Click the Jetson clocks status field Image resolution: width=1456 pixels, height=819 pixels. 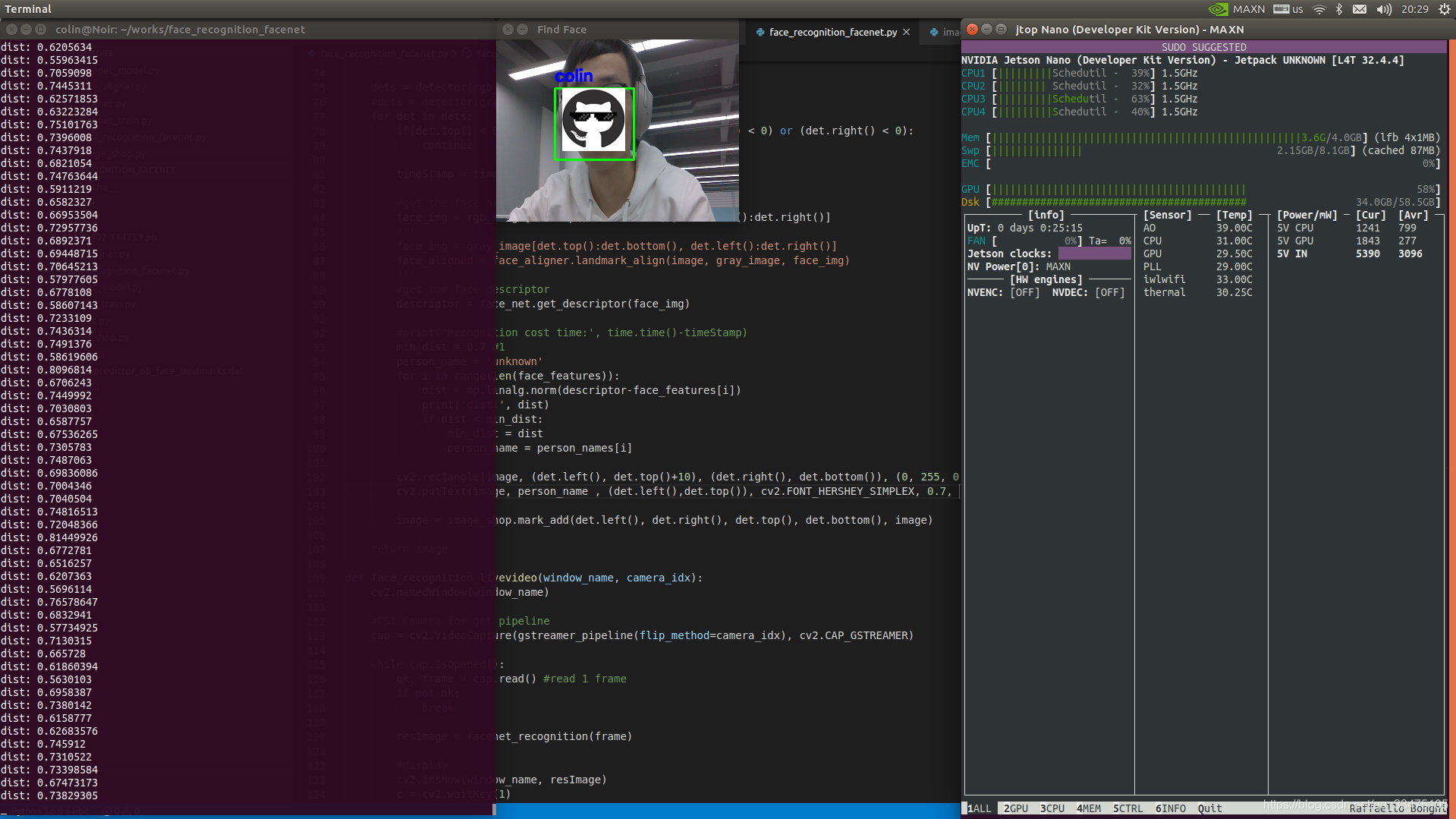pyautogui.click(x=1094, y=254)
